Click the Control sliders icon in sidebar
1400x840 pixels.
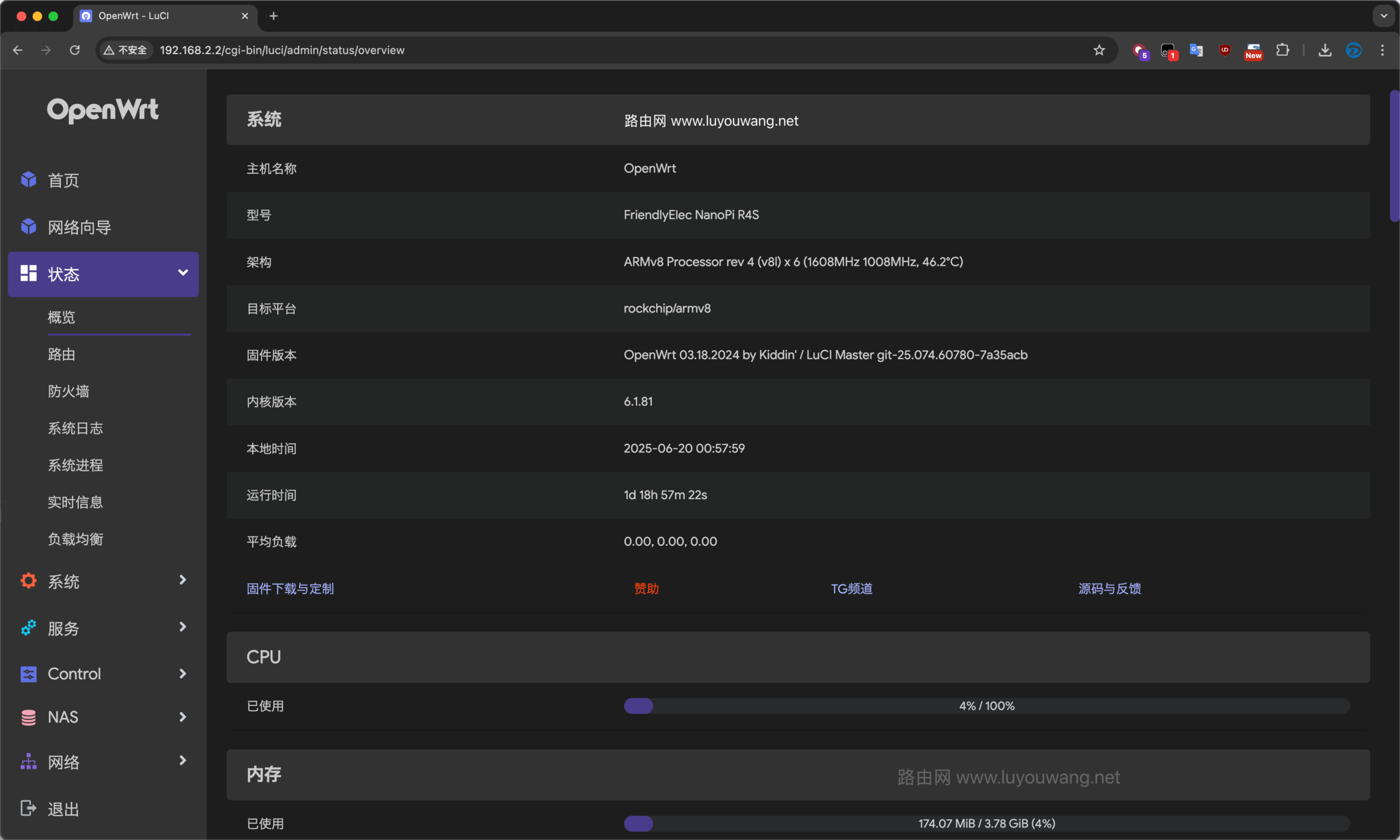coord(28,674)
